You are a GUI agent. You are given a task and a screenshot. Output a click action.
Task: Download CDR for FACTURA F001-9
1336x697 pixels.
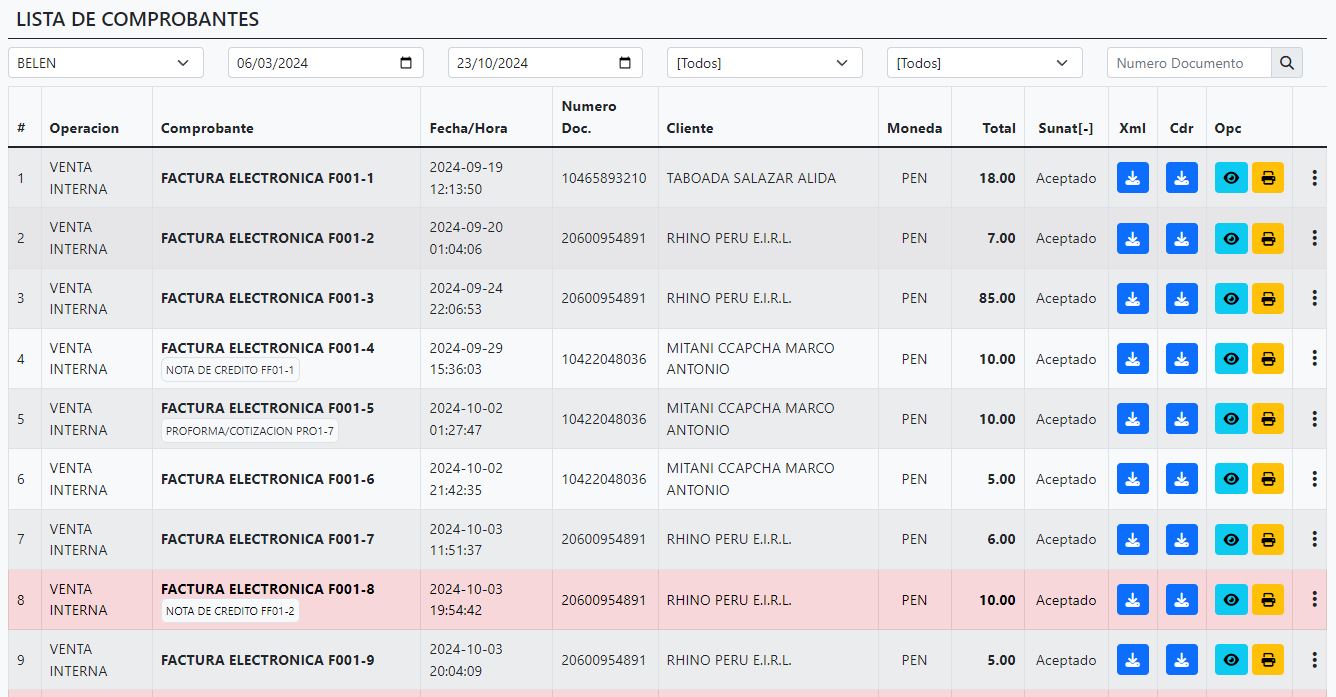coord(1181,660)
